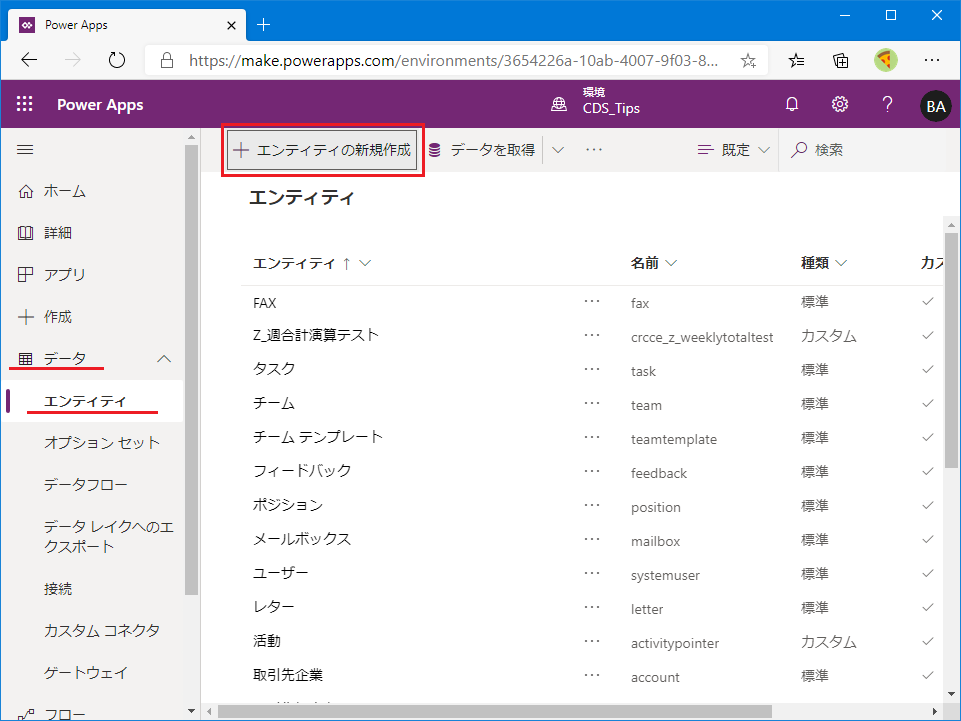961x721 pixels.
Task: Click the データを取得 database icon
Action: point(435,150)
